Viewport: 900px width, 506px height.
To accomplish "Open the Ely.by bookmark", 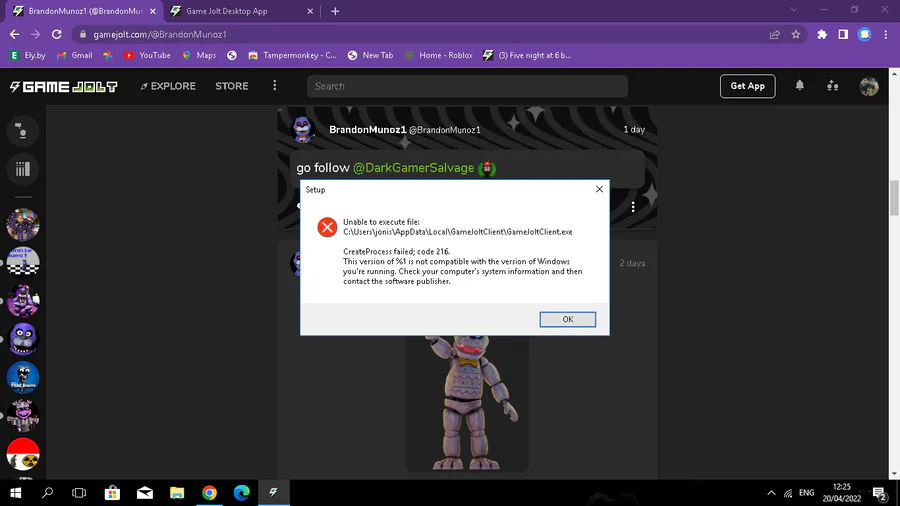I will [28, 55].
